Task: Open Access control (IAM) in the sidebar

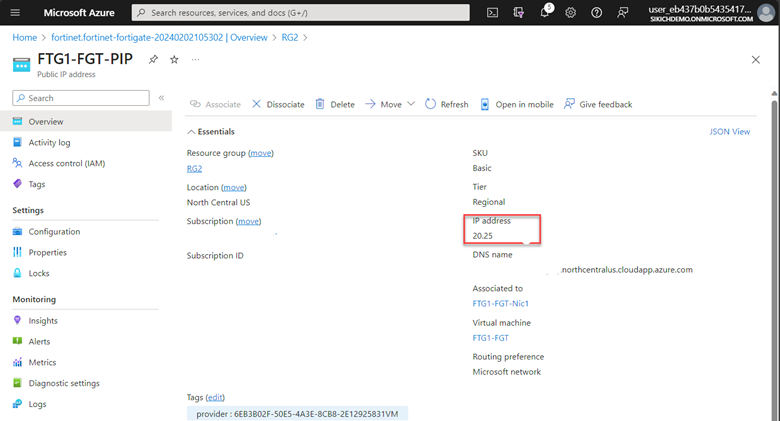Action: (x=66, y=163)
